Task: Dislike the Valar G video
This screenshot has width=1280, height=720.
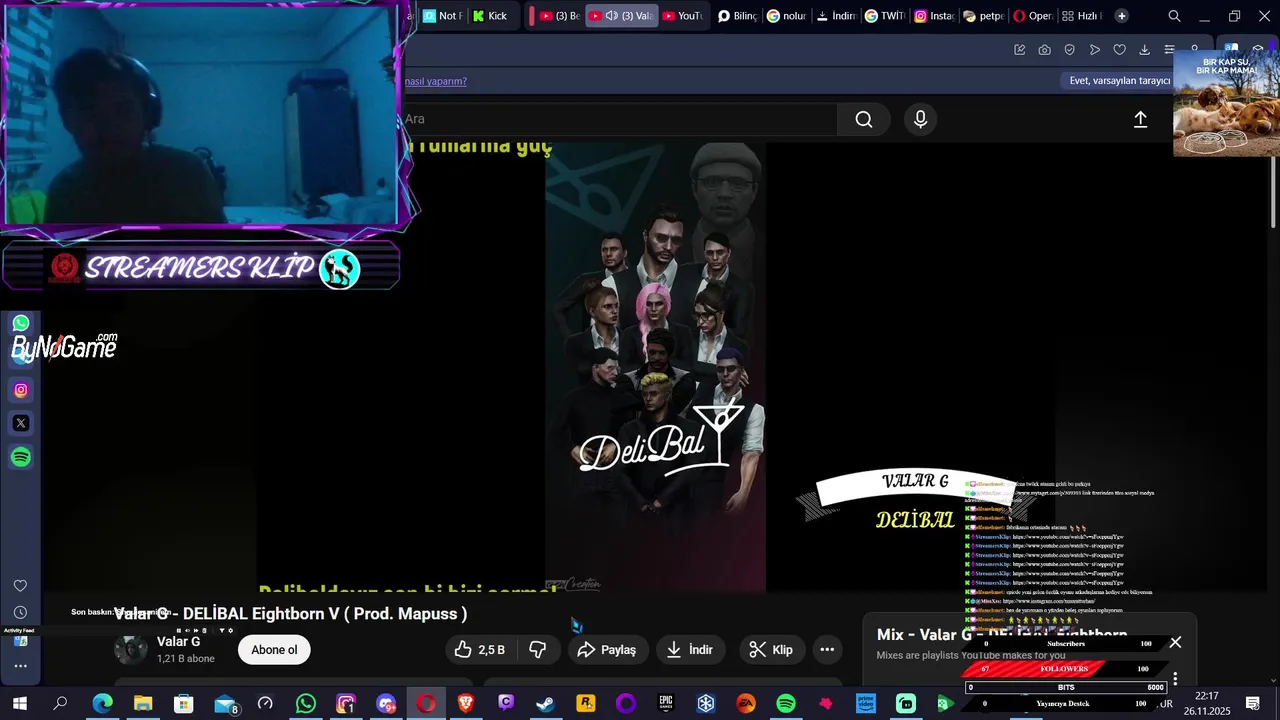Action: (x=538, y=650)
